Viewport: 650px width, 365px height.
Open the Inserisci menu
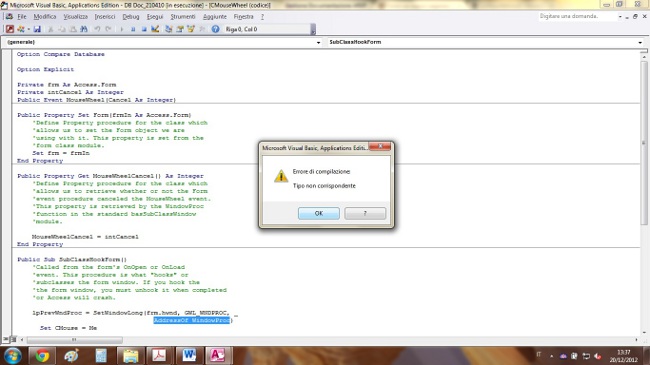(105, 17)
